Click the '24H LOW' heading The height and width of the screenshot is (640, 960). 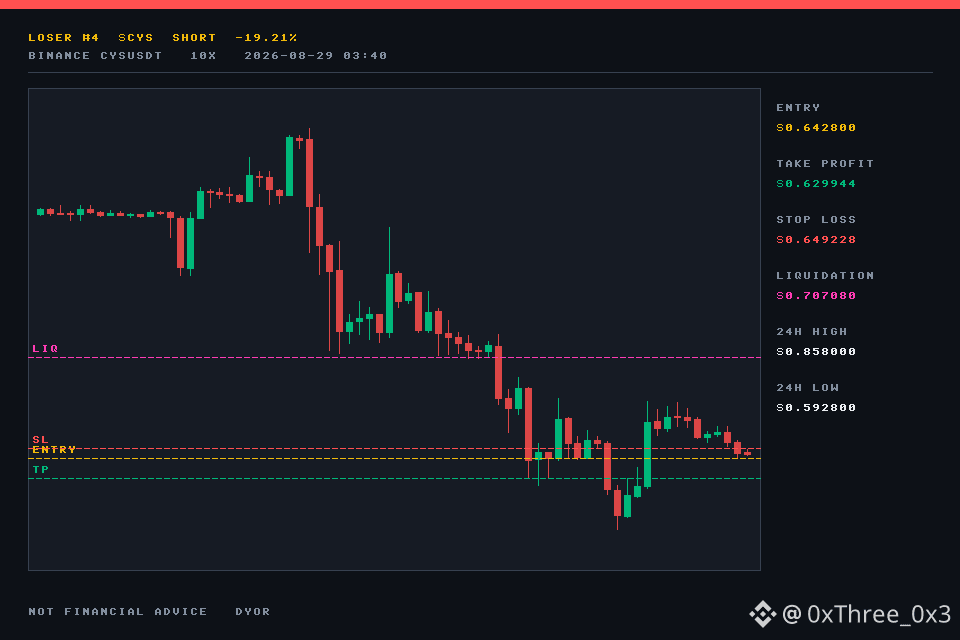807,388
